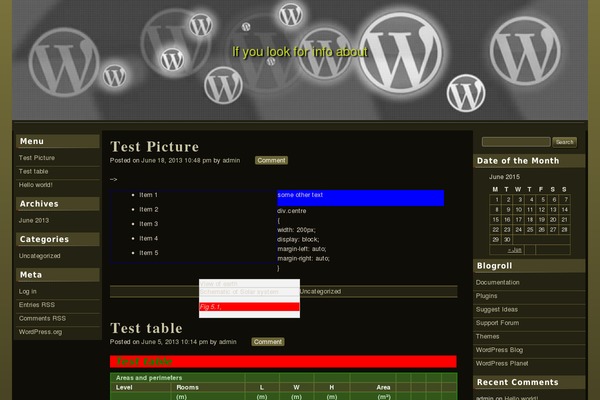Open the Suggest Ideas link
The width and height of the screenshot is (600, 400).
[x=497, y=309]
